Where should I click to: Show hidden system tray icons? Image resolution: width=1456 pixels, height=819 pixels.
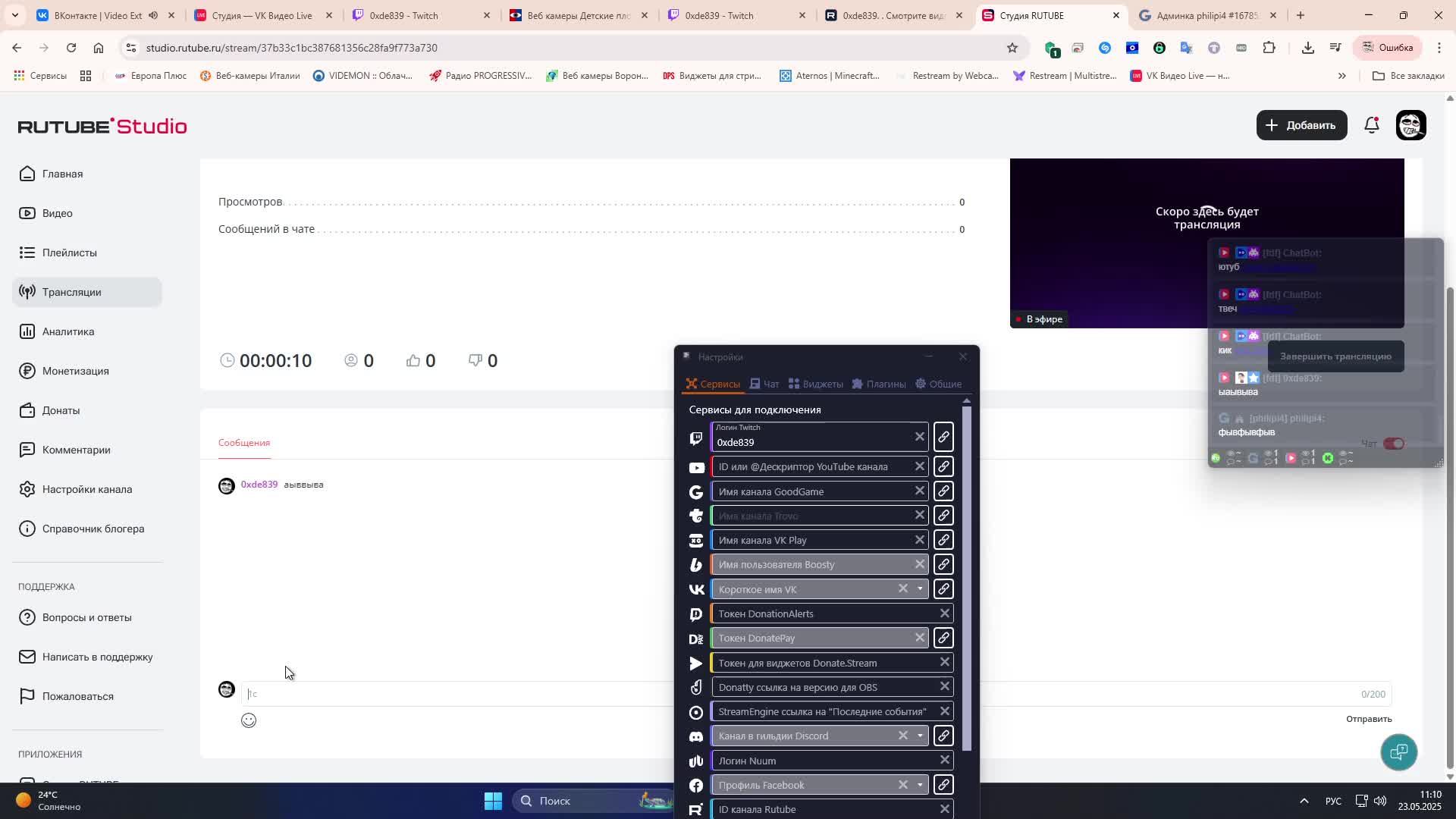click(1304, 801)
